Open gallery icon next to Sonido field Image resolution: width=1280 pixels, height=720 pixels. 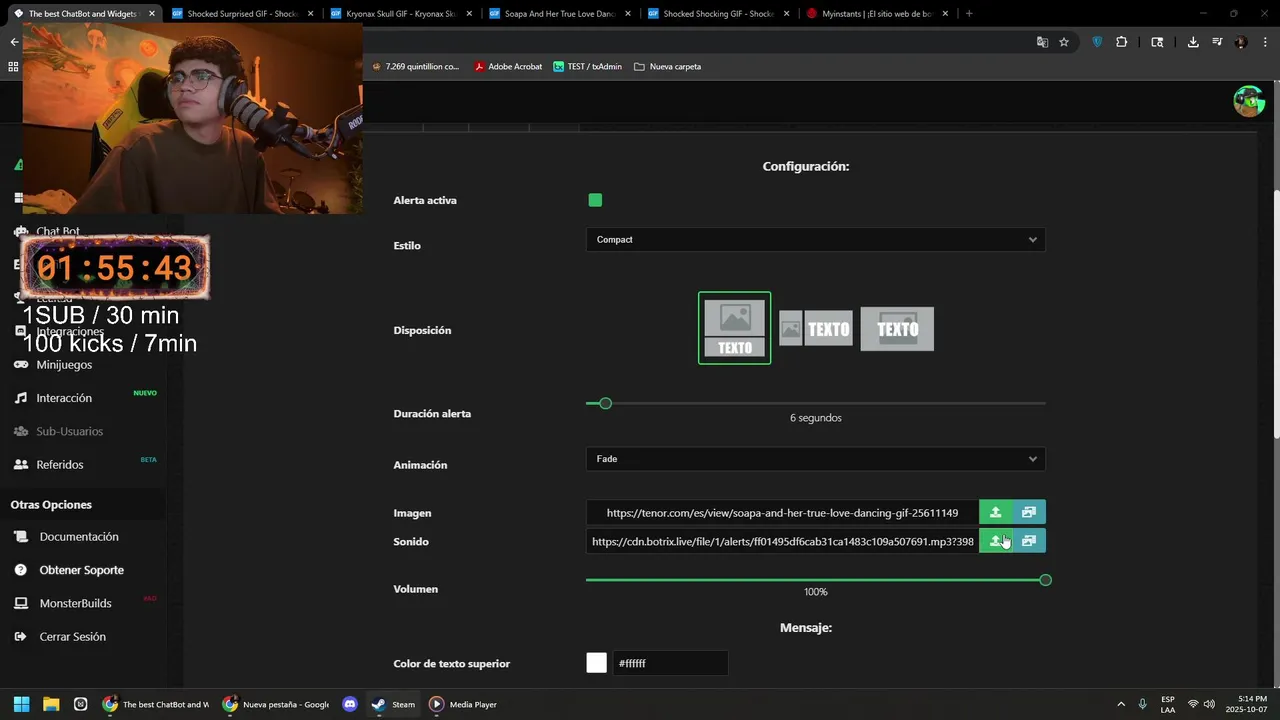click(x=1029, y=541)
